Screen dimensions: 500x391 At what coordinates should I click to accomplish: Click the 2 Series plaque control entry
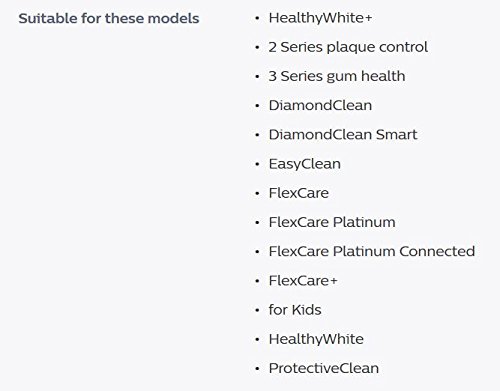(x=348, y=47)
